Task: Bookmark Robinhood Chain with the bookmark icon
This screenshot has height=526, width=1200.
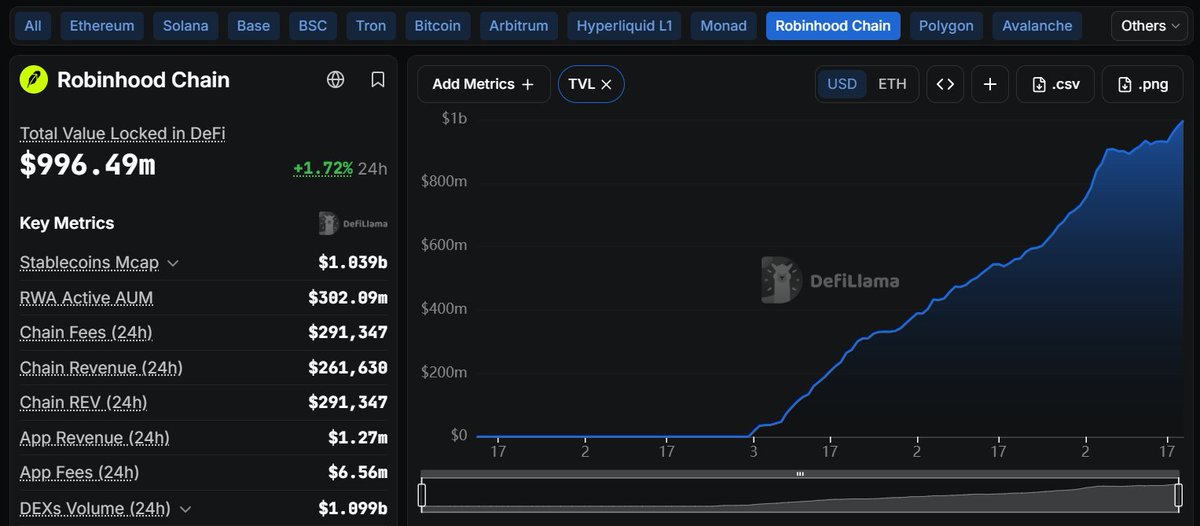Action: 378,80
